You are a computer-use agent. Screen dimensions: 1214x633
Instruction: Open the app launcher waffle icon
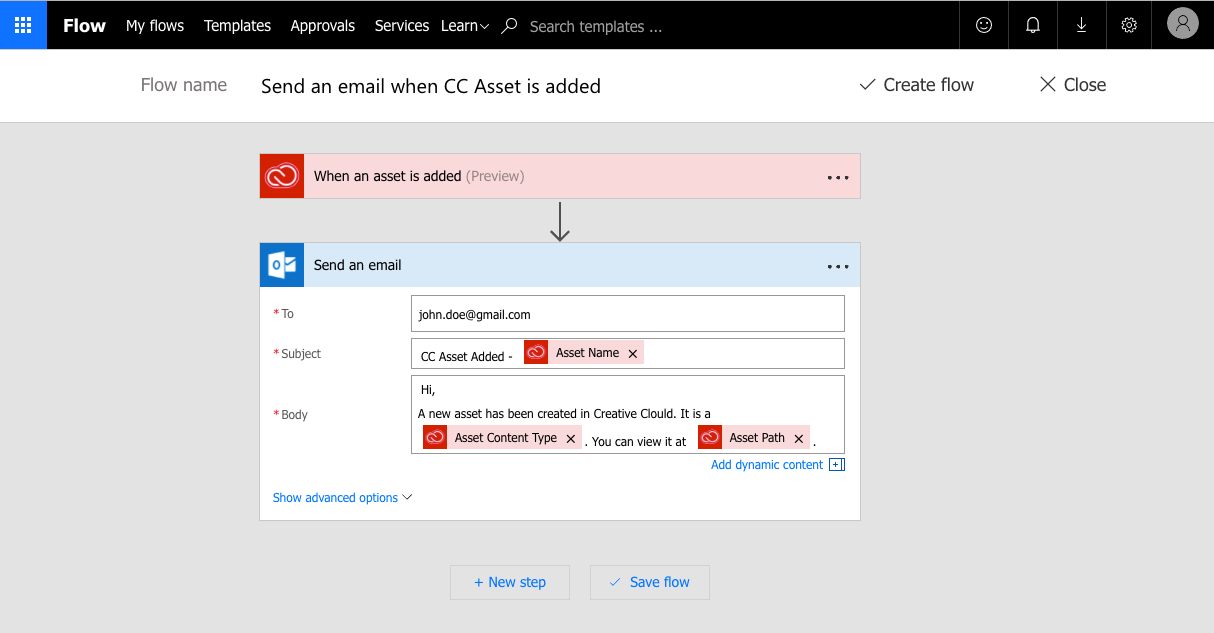(23, 25)
